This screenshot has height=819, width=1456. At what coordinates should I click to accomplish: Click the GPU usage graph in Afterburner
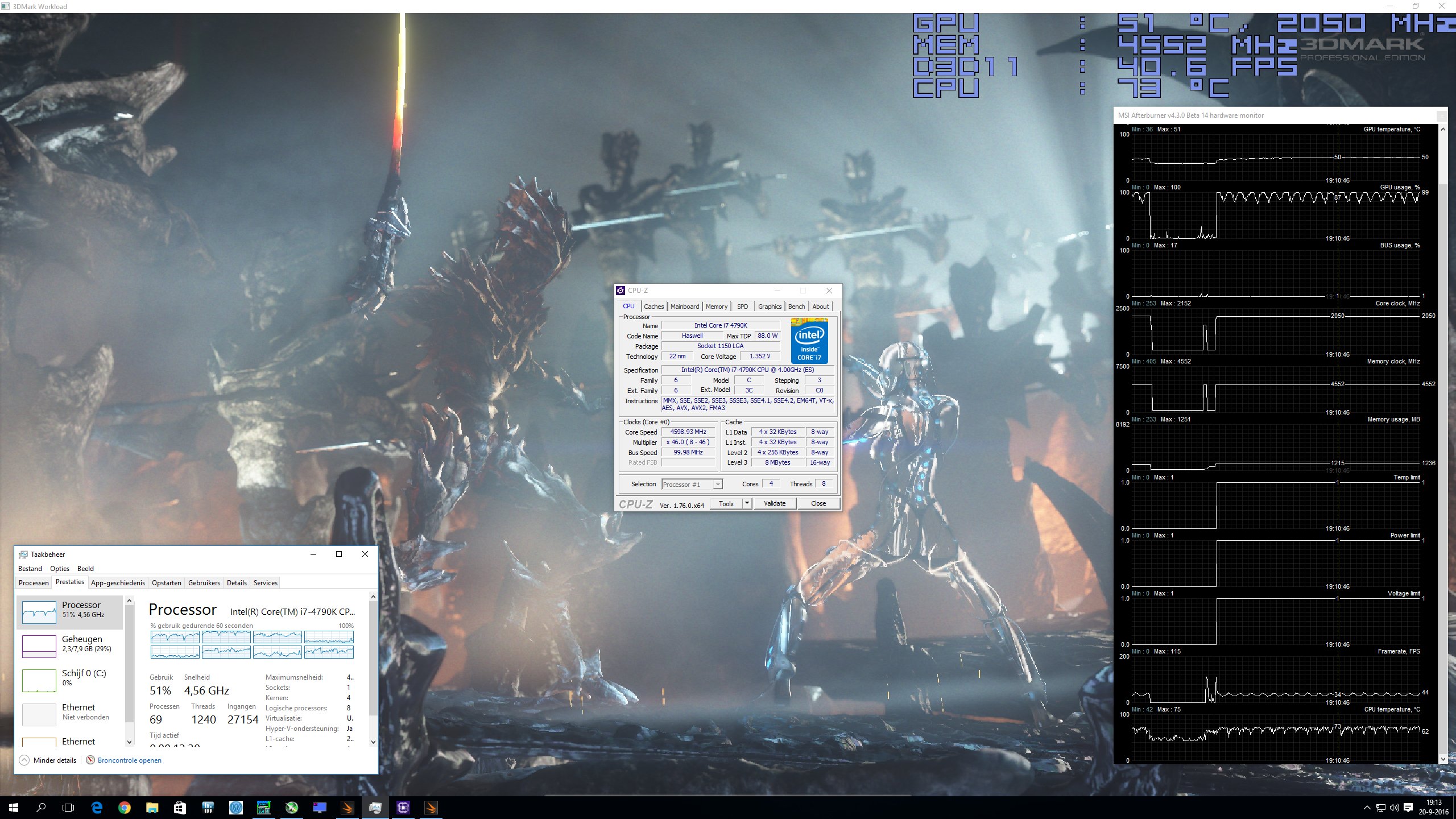pos(1275,215)
